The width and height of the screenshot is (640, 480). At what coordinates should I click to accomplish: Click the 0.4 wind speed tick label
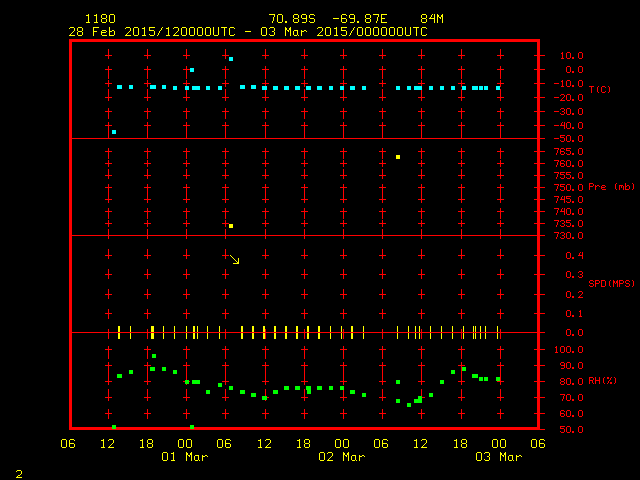575,255
